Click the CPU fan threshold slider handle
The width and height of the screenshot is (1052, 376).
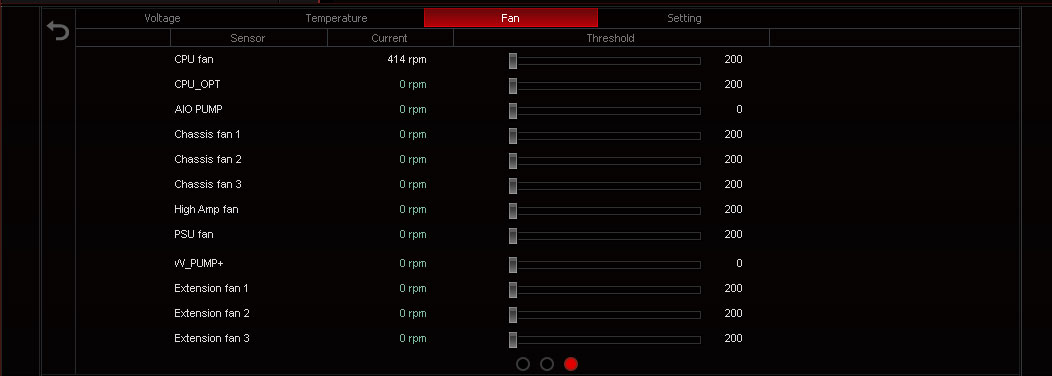coord(513,60)
